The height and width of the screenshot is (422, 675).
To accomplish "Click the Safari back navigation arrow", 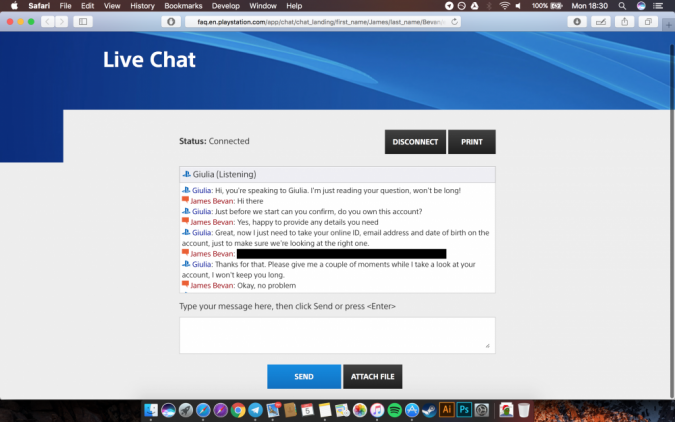I will click(46, 21).
